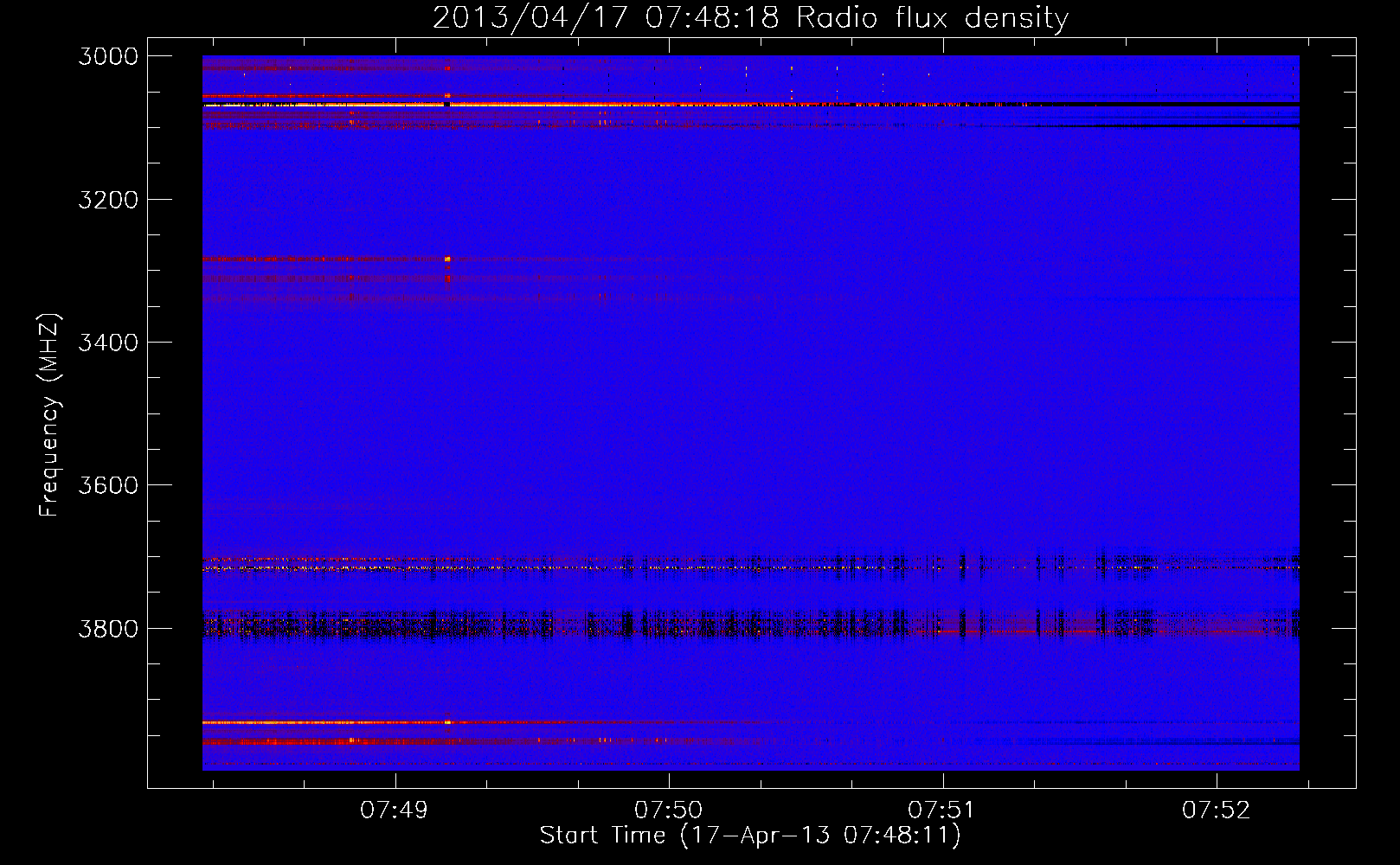Click the 07:51 time axis label

pos(941,811)
